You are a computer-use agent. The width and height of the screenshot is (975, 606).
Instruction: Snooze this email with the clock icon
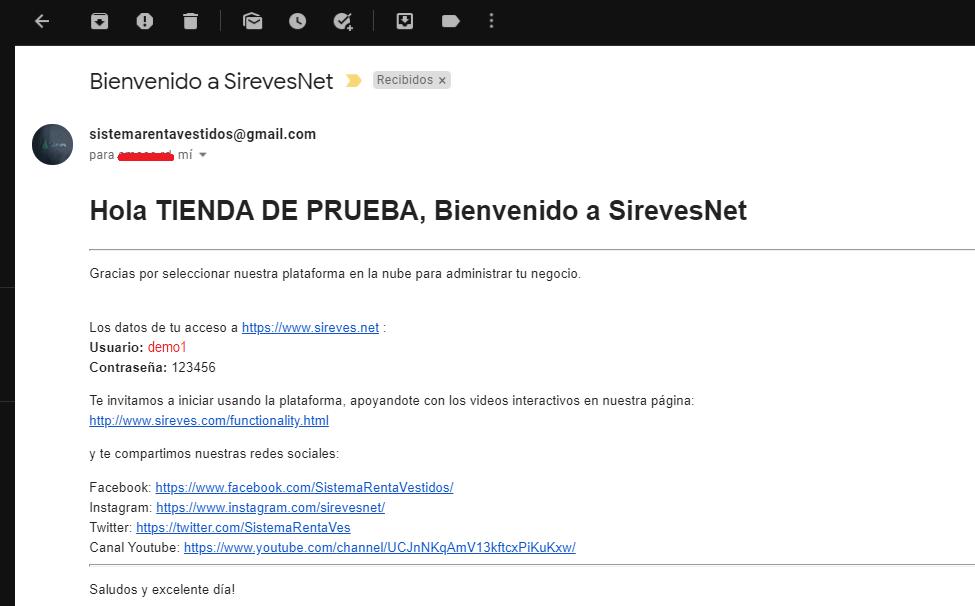[297, 21]
